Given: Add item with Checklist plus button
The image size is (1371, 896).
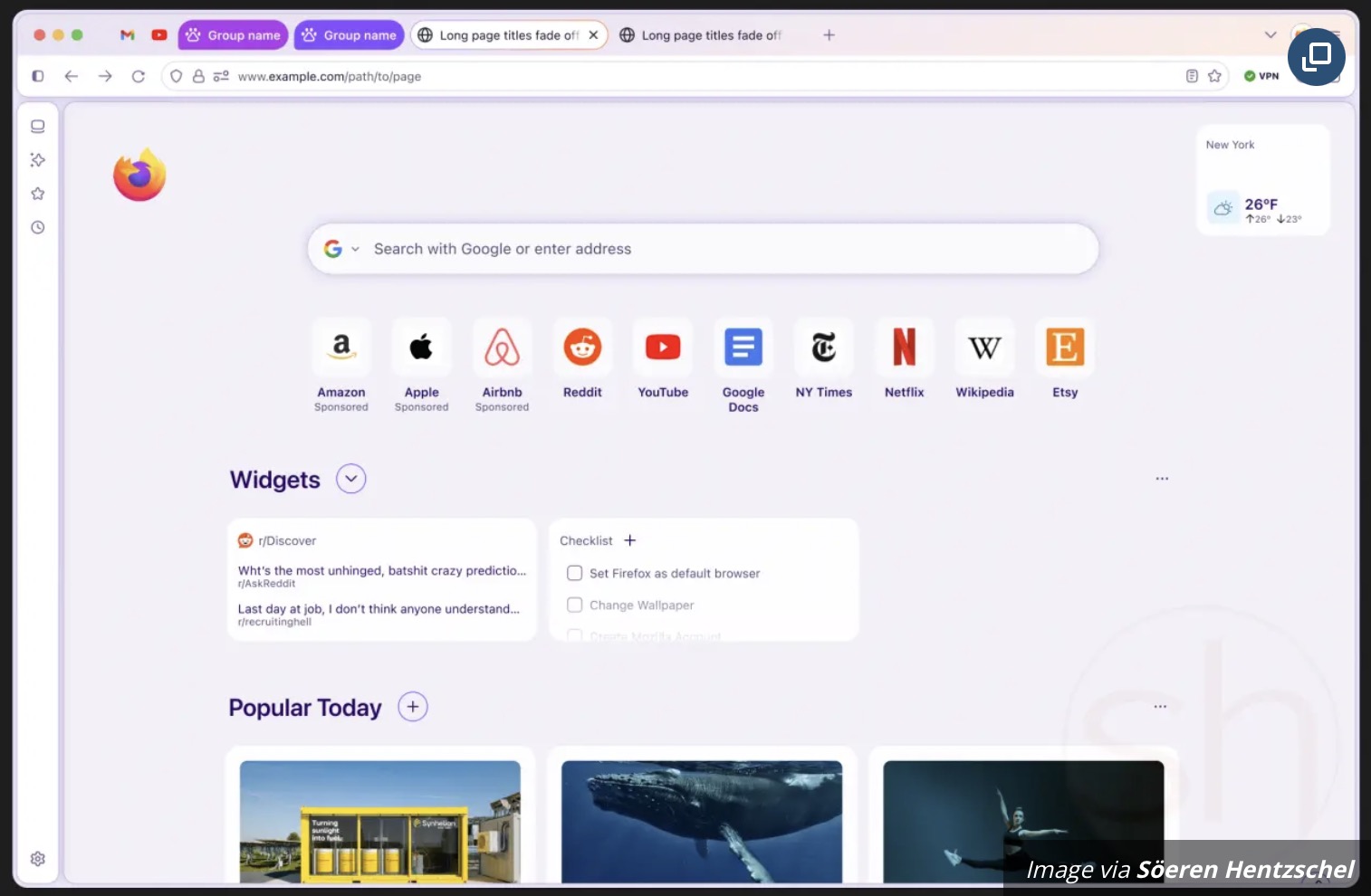Looking at the screenshot, I should pyautogui.click(x=630, y=540).
